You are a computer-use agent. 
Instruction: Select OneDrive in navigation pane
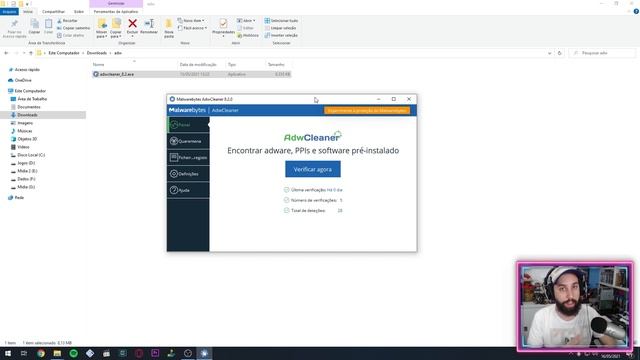coord(23,80)
